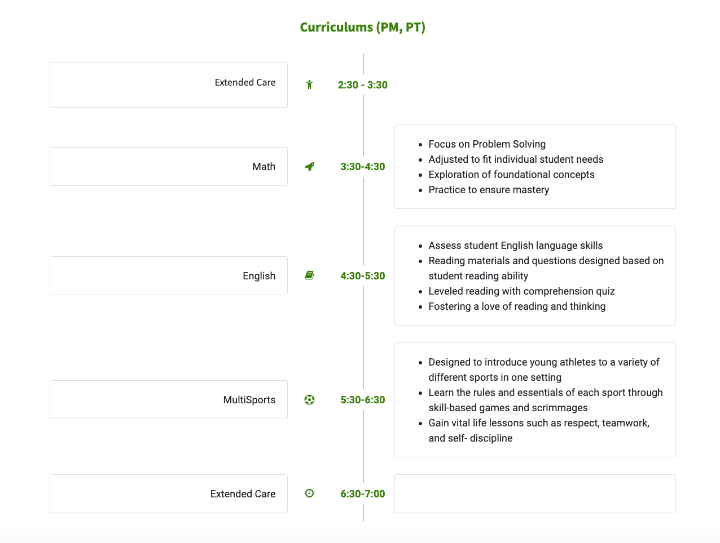Click the Math description box on problem solving
Screen dimensions: 720x543
[x=534, y=167]
